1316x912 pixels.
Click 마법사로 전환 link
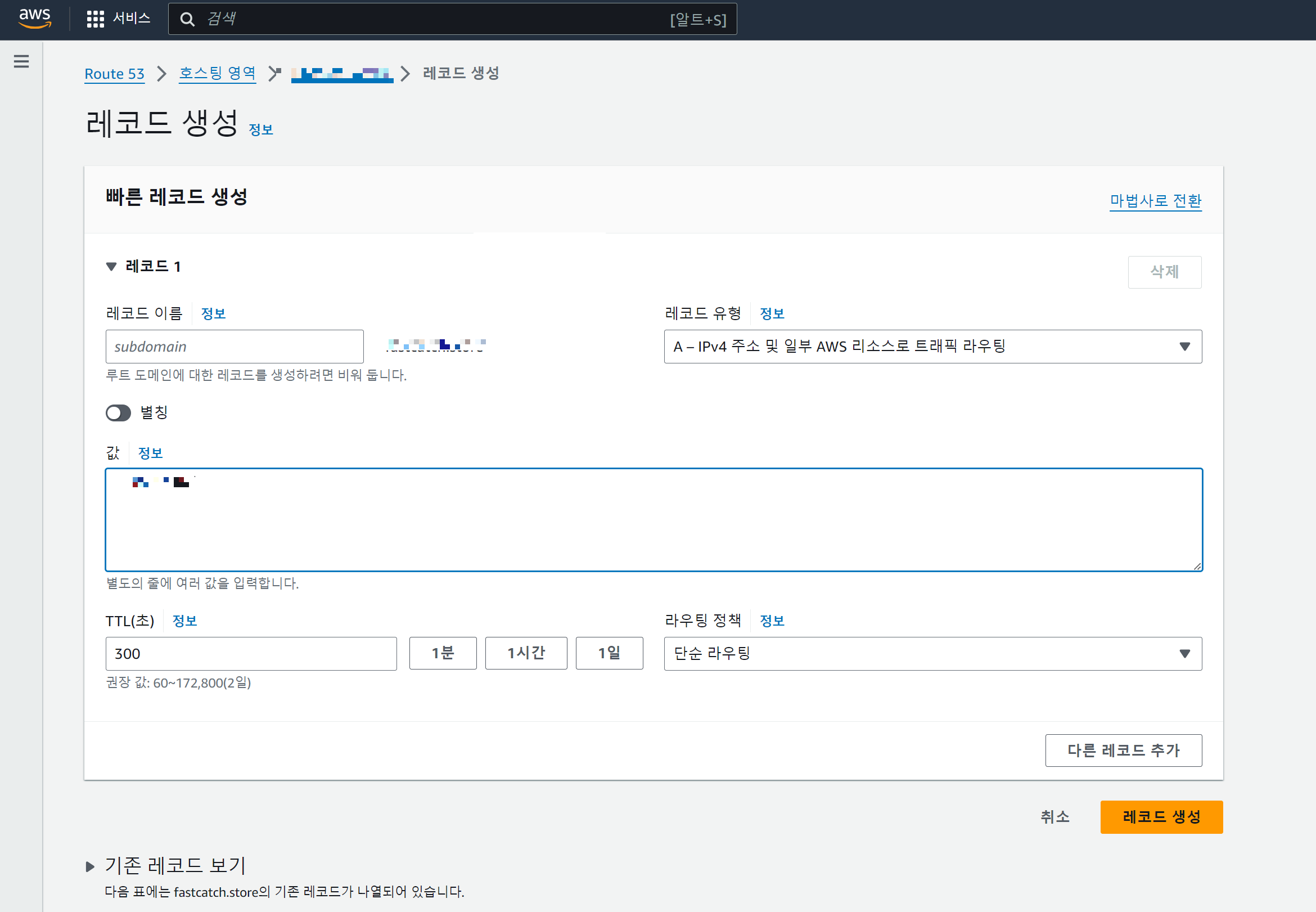tap(1155, 200)
